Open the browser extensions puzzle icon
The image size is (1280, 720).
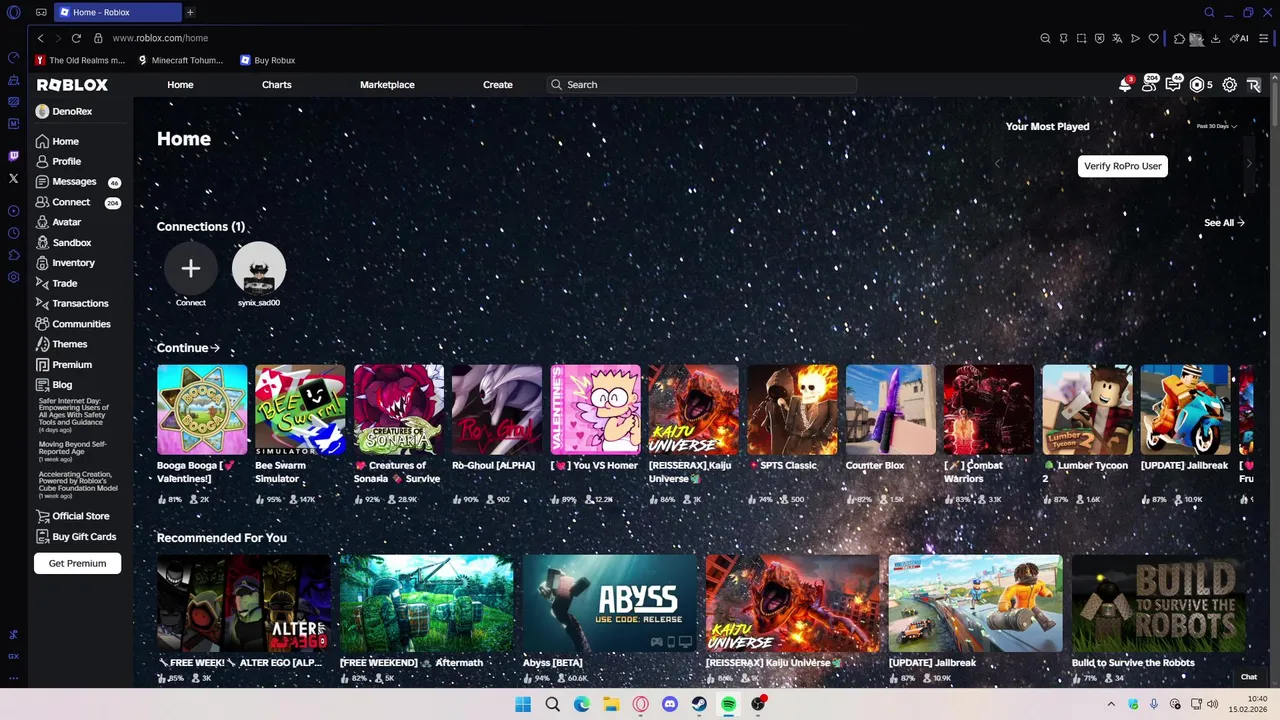coord(1180,38)
